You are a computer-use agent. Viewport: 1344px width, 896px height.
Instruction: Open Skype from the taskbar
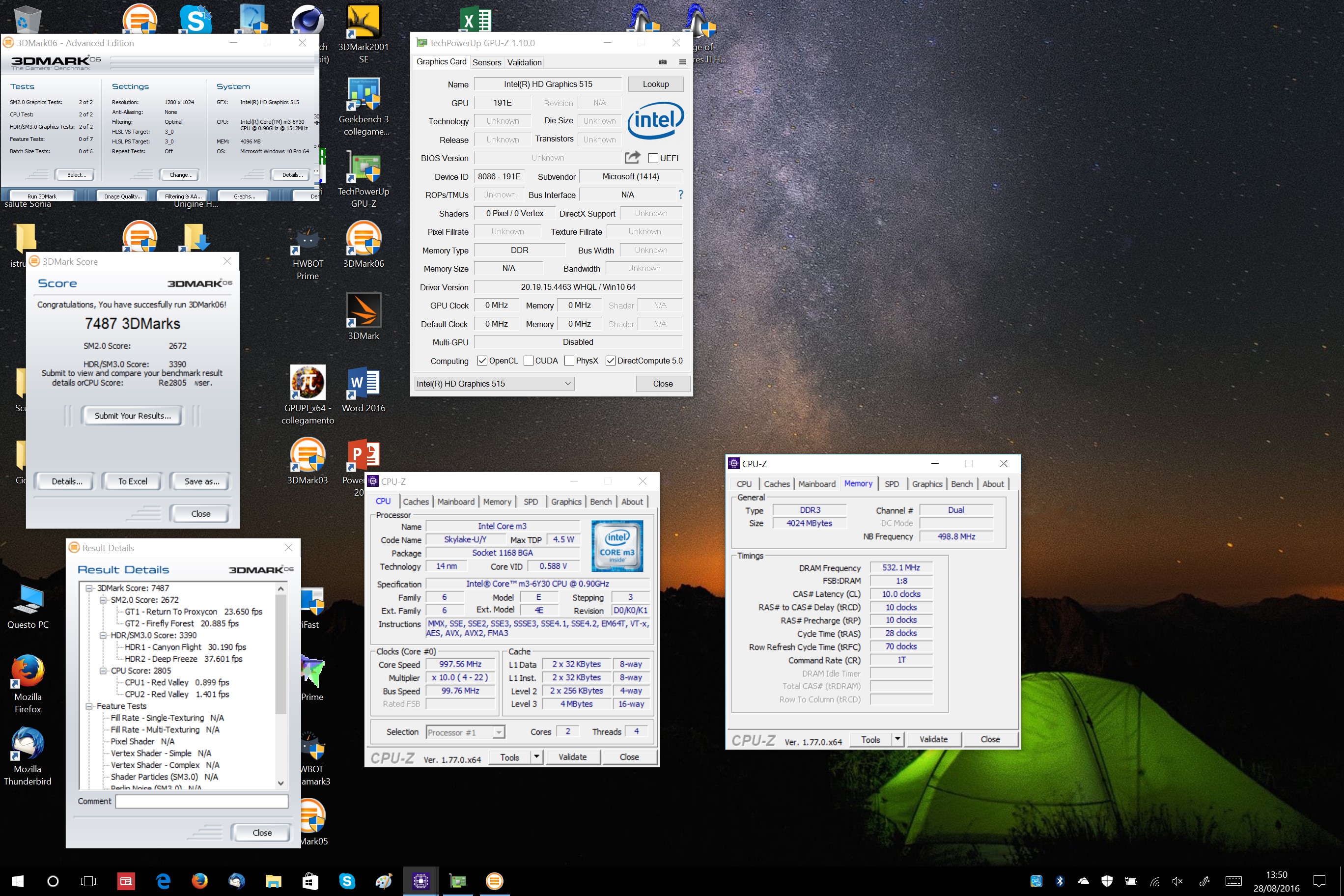tap(347, 881)
